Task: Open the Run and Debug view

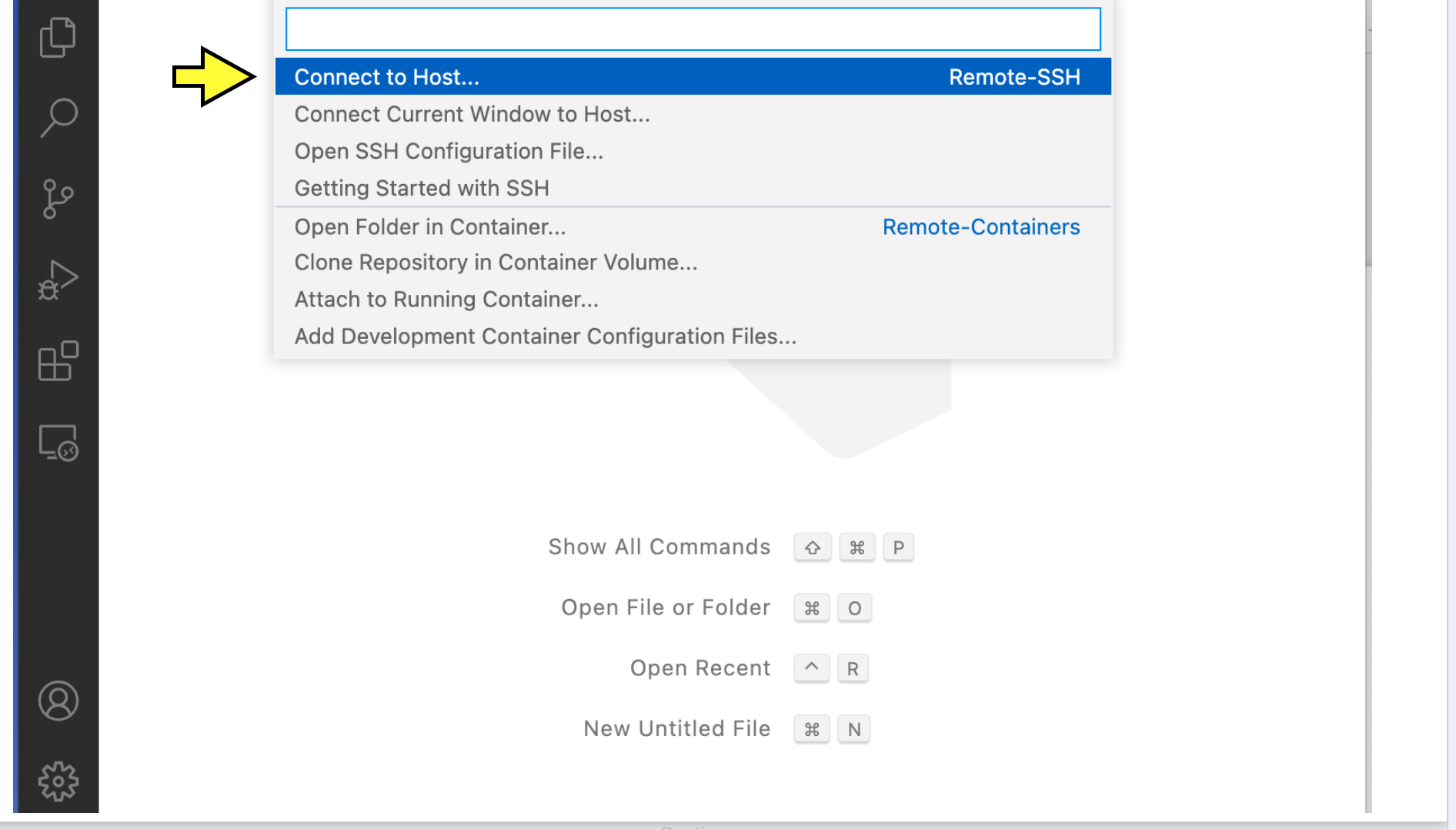Action: 58,280
